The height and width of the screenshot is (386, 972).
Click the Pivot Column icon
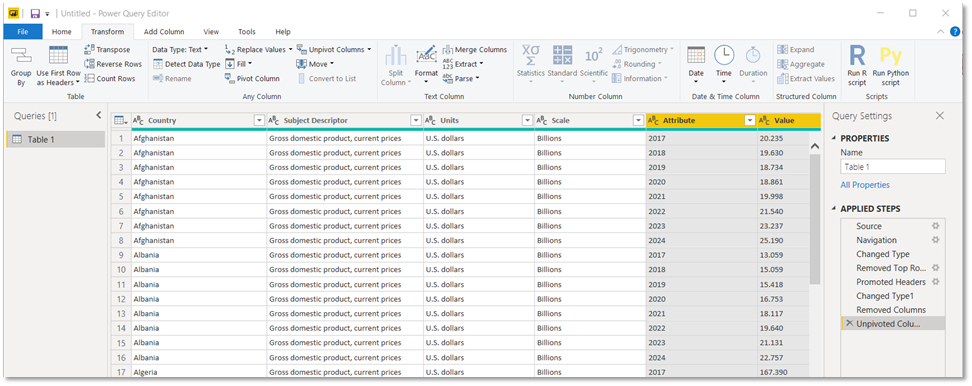230,79
